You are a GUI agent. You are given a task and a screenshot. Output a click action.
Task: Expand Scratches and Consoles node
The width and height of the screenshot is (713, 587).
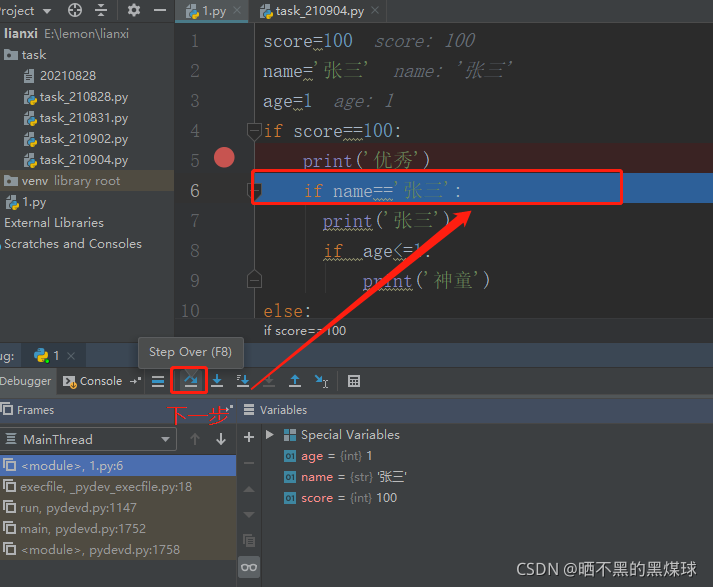click(x=73, y=244)
